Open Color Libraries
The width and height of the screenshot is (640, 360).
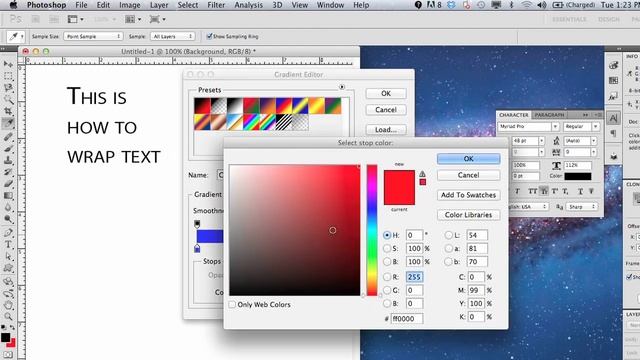tap(469, 215)
